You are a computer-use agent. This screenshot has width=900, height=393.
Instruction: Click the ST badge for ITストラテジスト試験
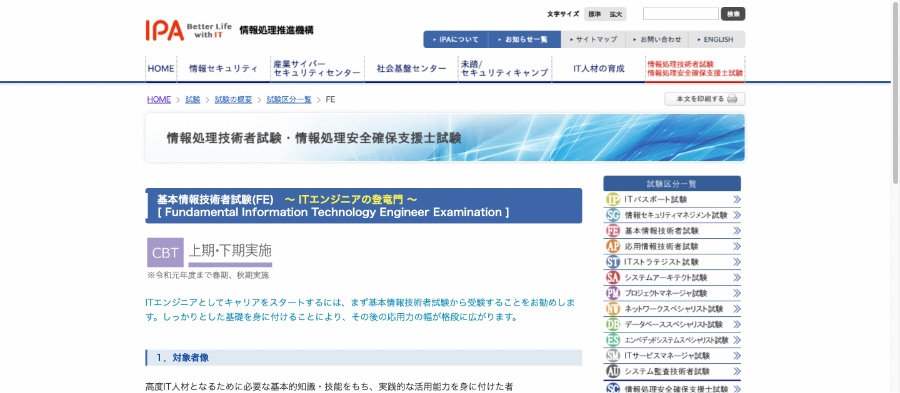tap(613, 262)
